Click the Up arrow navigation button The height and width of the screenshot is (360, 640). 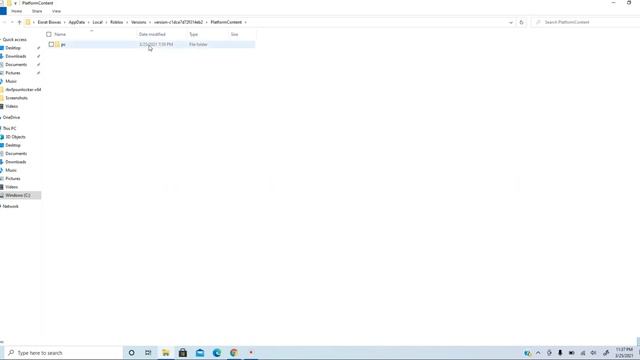(19, 22)
